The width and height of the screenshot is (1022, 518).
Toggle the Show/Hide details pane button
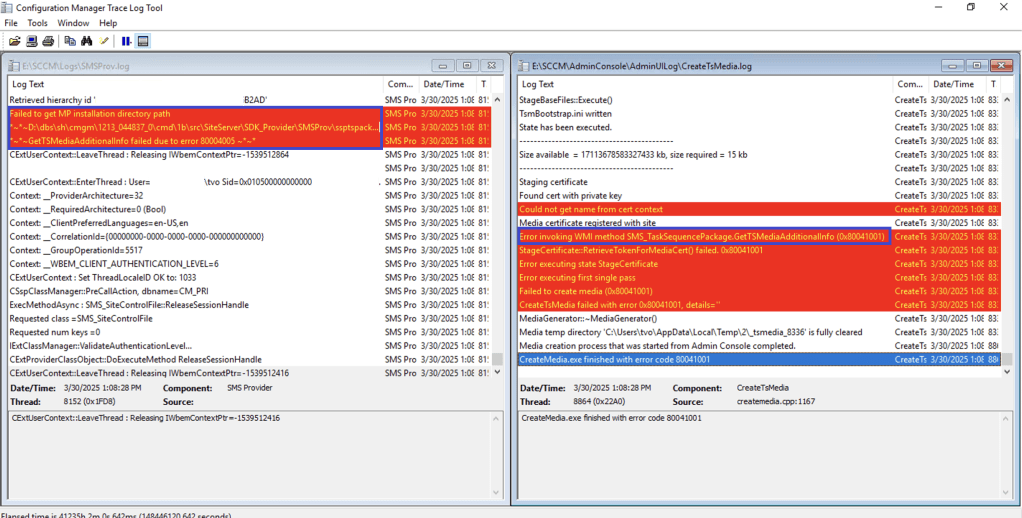(143, 41)
